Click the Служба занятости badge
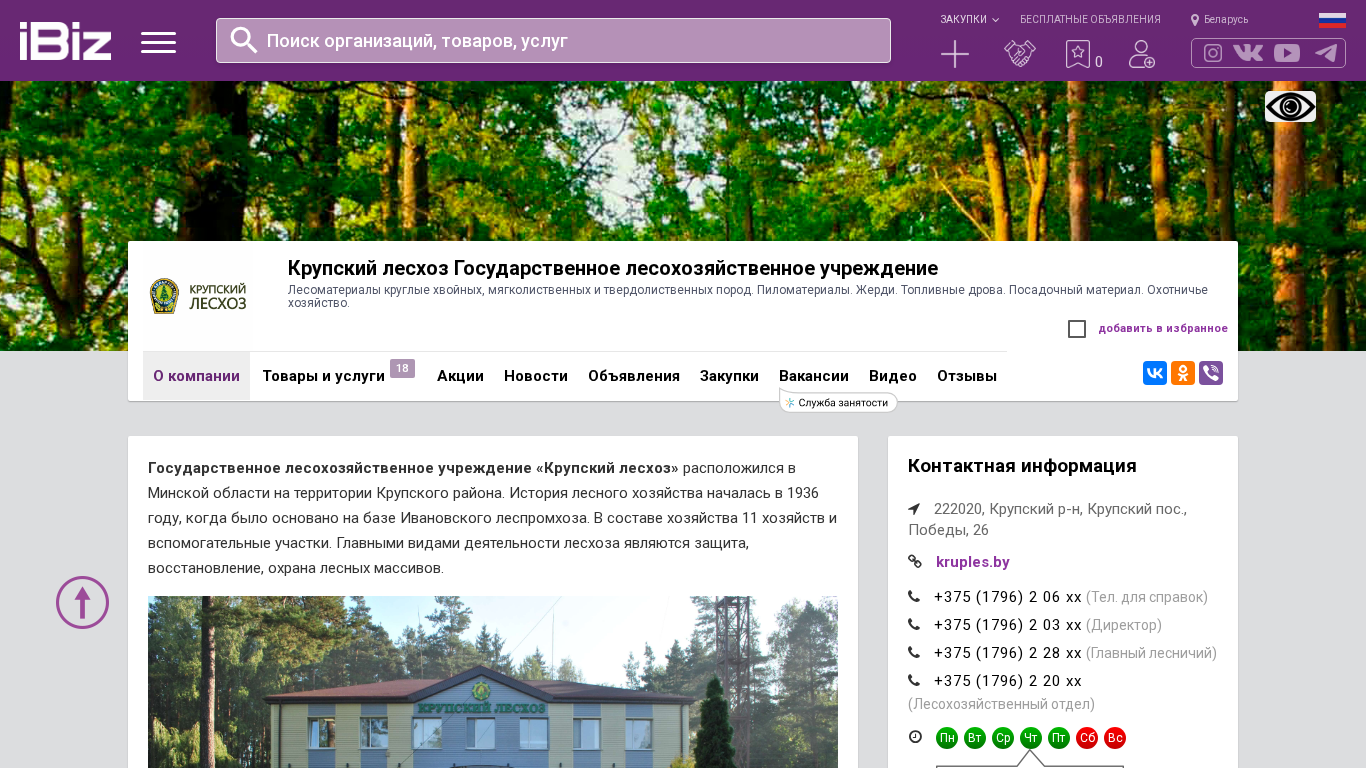 coord(838,403)
